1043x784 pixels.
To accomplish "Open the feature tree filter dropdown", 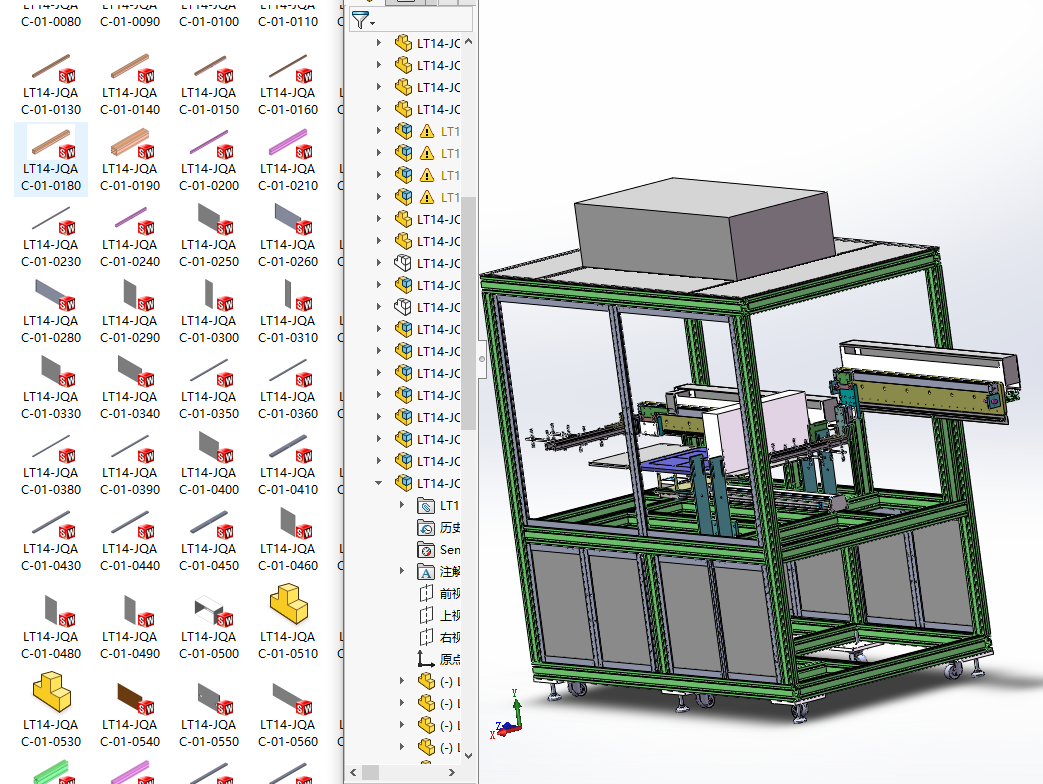I will (x=364, y=20).
